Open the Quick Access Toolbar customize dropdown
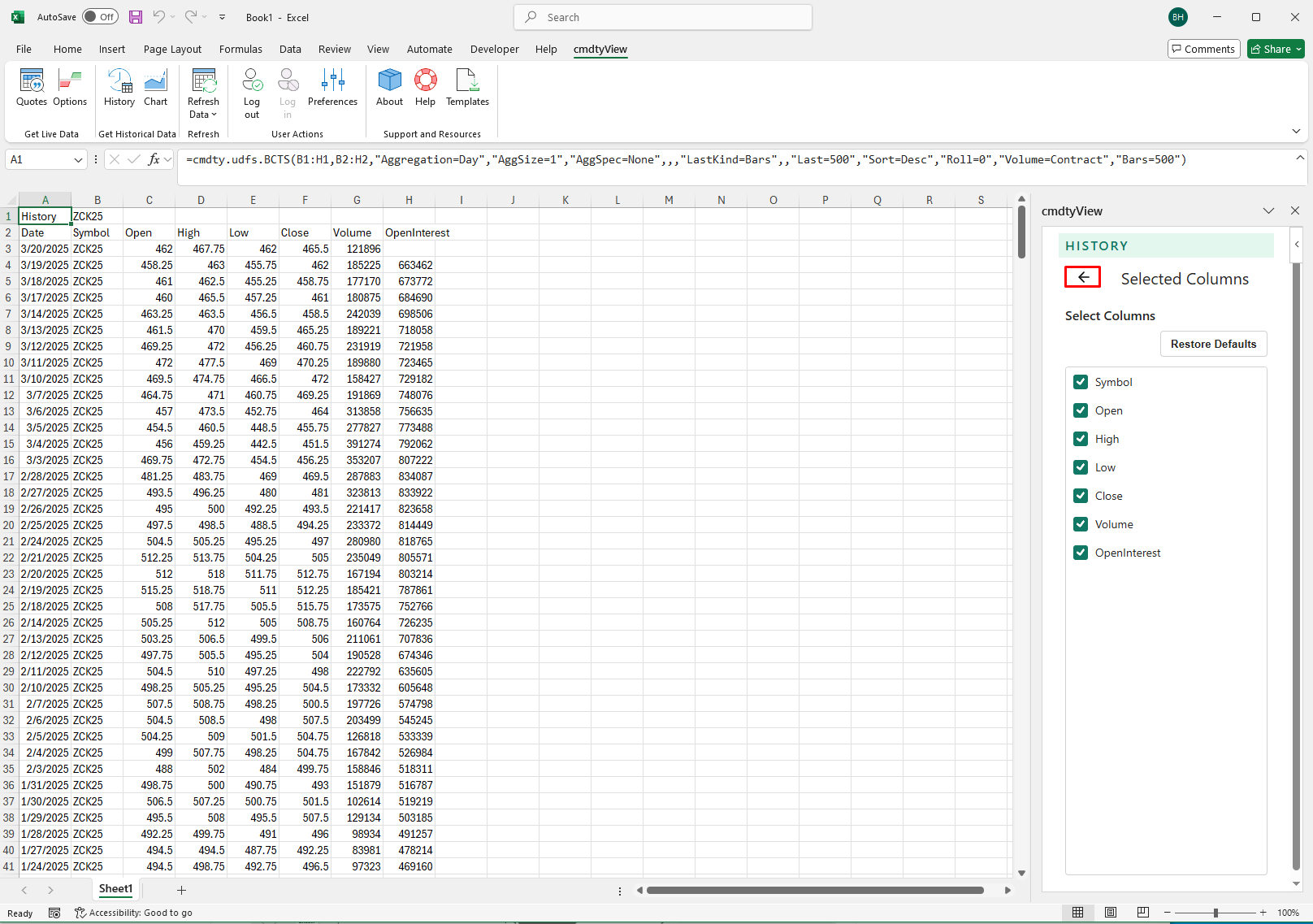Image resolution: width=1313 pixels, height=924 pixels. point(223,17)
